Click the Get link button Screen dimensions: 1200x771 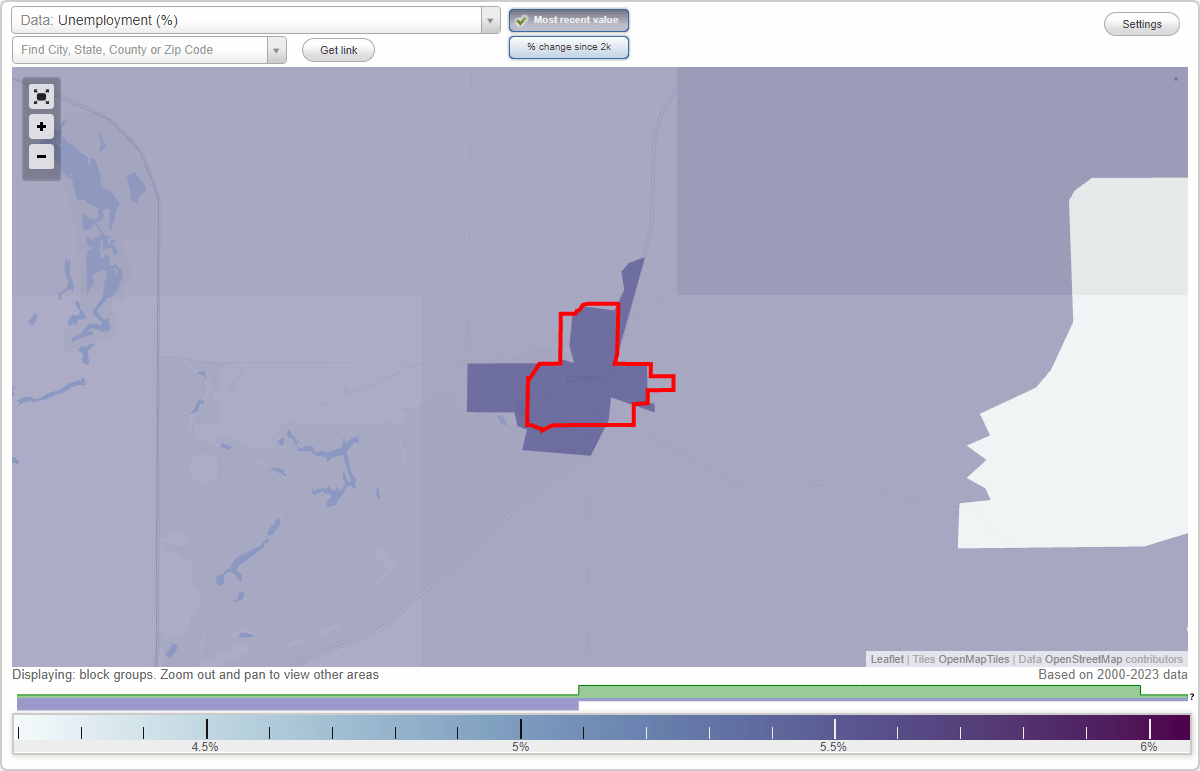coord(338,50)
